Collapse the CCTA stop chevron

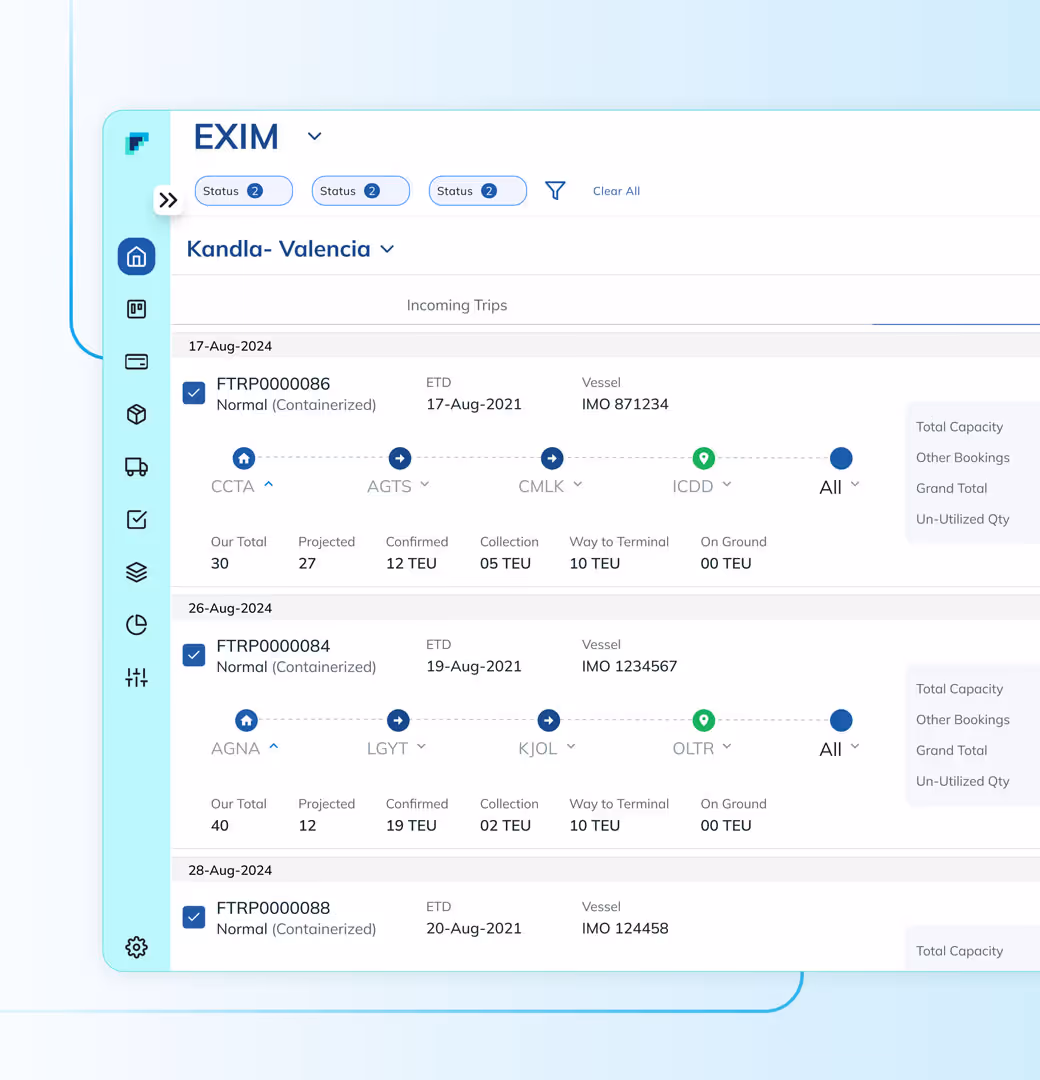pos(269,485)
